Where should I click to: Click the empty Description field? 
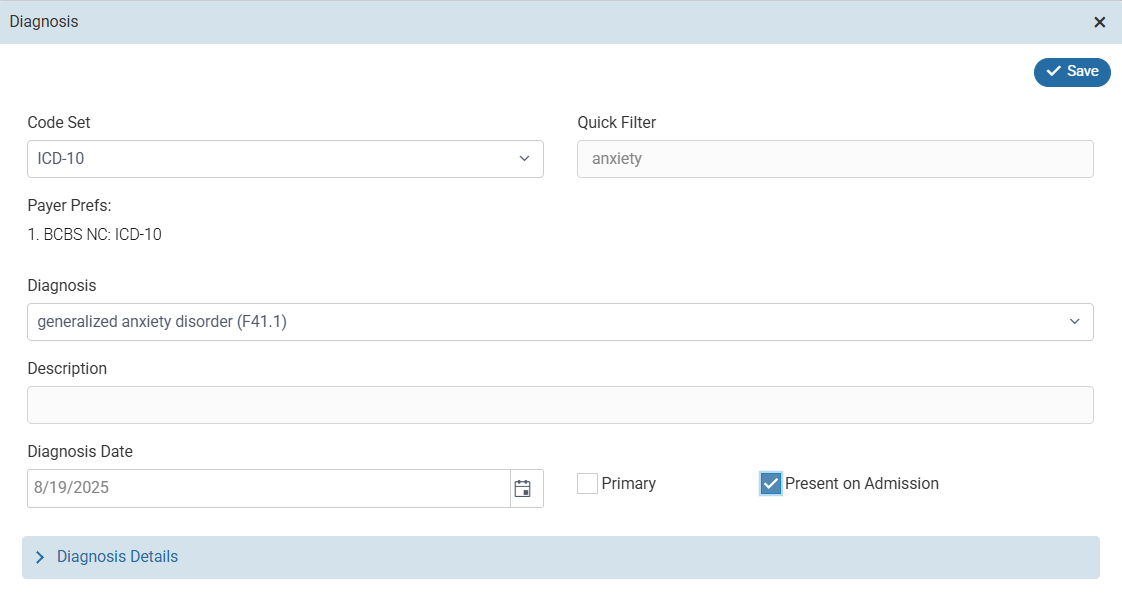click(x=560, y=404)
